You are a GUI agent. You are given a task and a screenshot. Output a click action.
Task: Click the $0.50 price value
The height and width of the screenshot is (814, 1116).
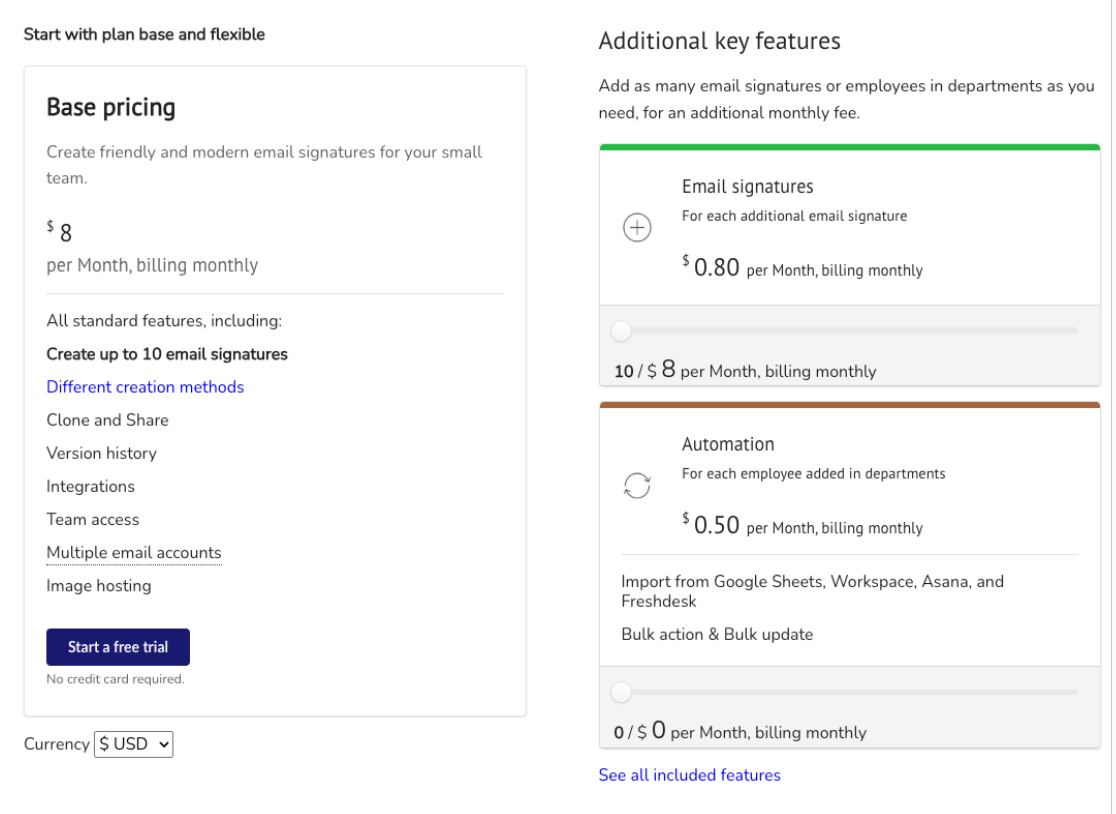[x=711, y=524]
